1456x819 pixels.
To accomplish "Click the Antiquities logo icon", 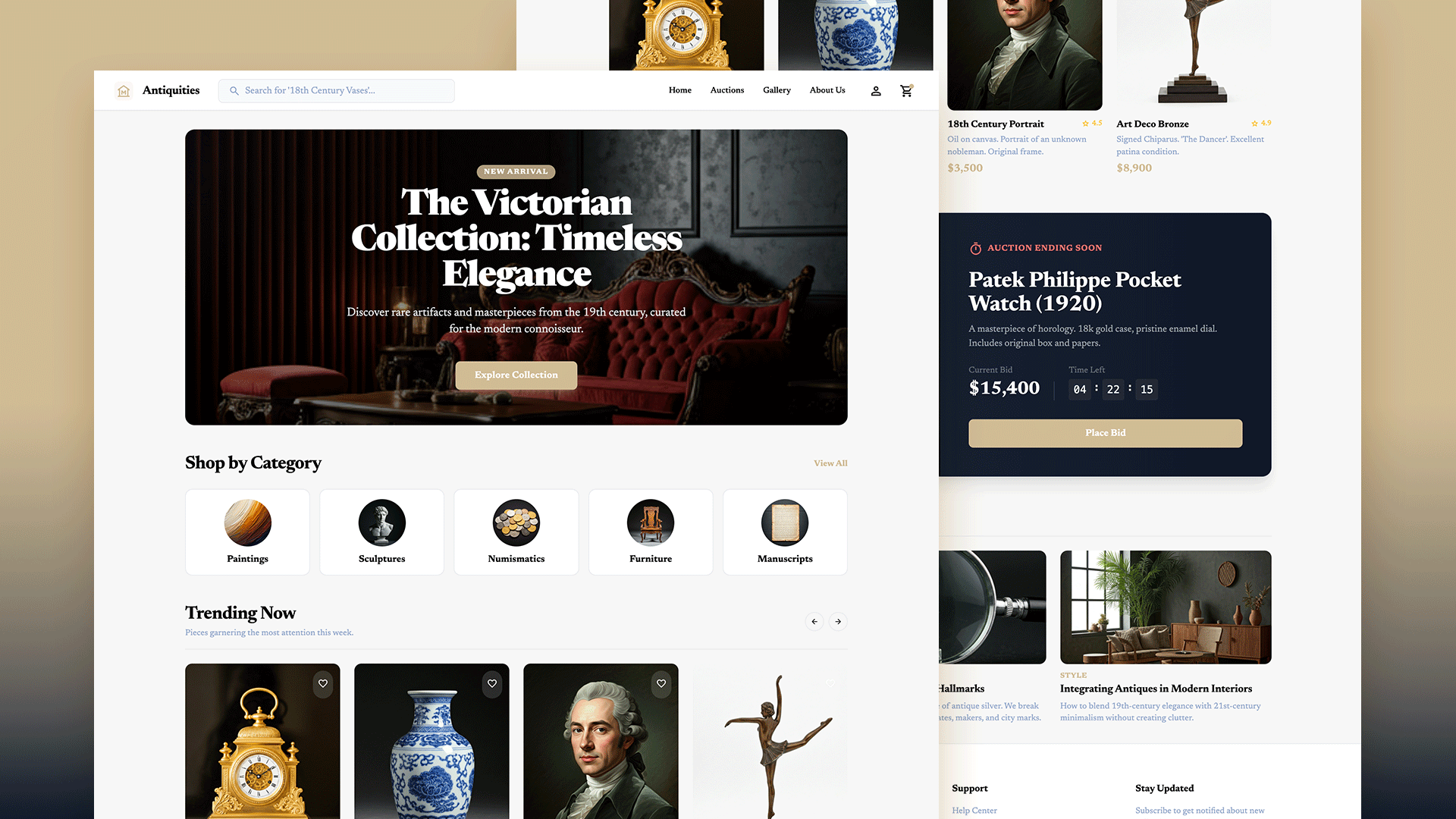I will coord(124,91).
